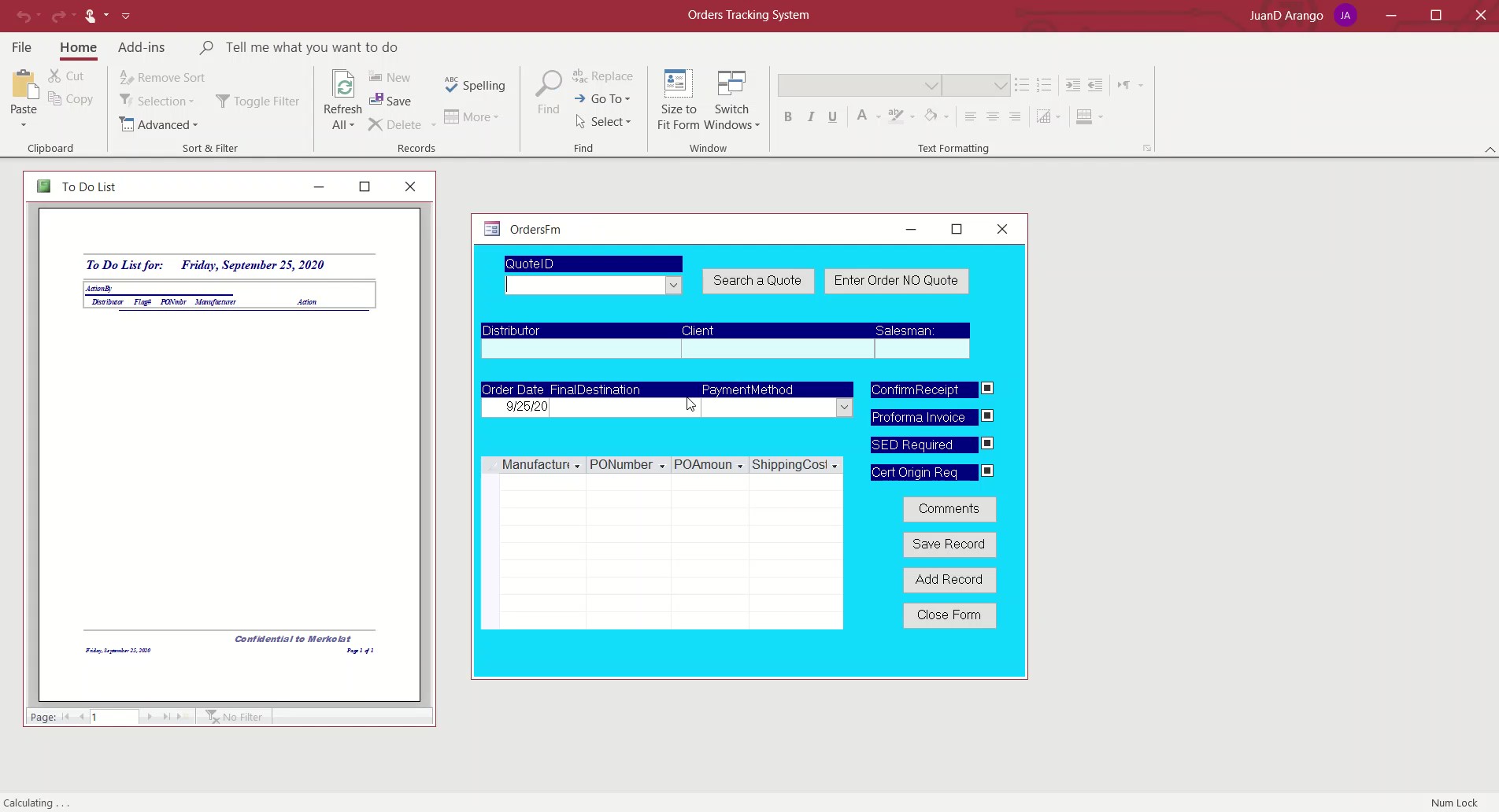Click the Save Record button
Viewport: 1499px width, 812px height.
coord(949,544)
